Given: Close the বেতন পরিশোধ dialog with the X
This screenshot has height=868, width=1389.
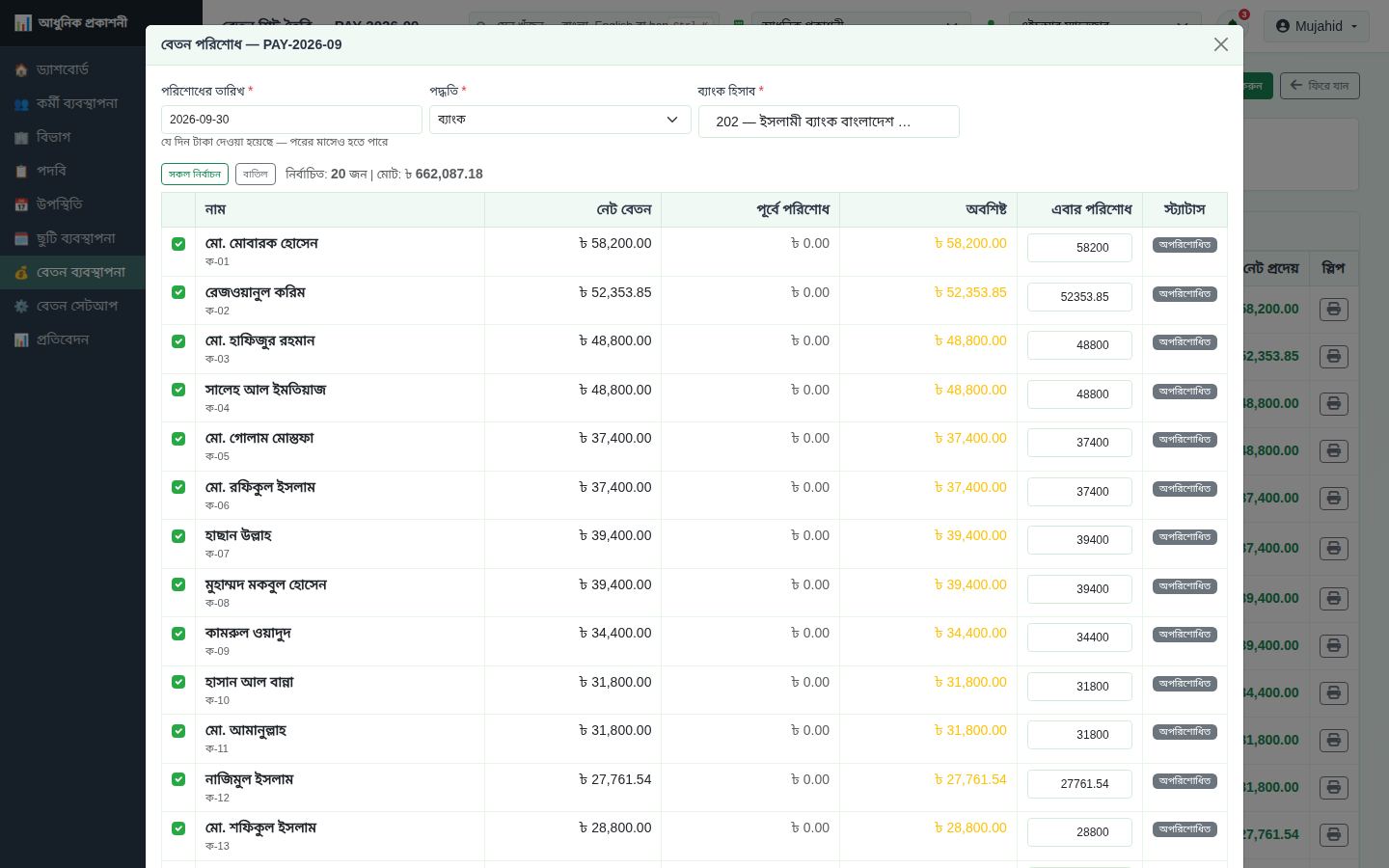Looking at the screenshot, I should point(1220,44).
